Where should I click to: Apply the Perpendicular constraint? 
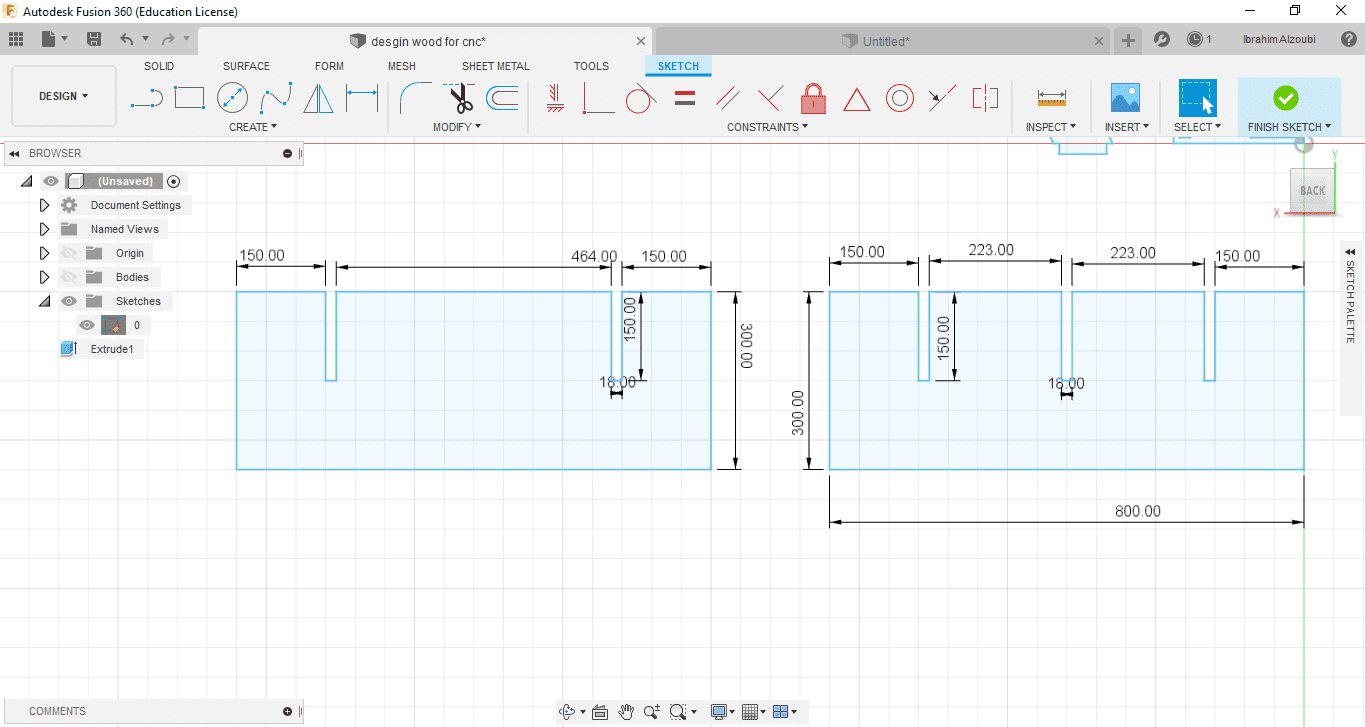770,98
